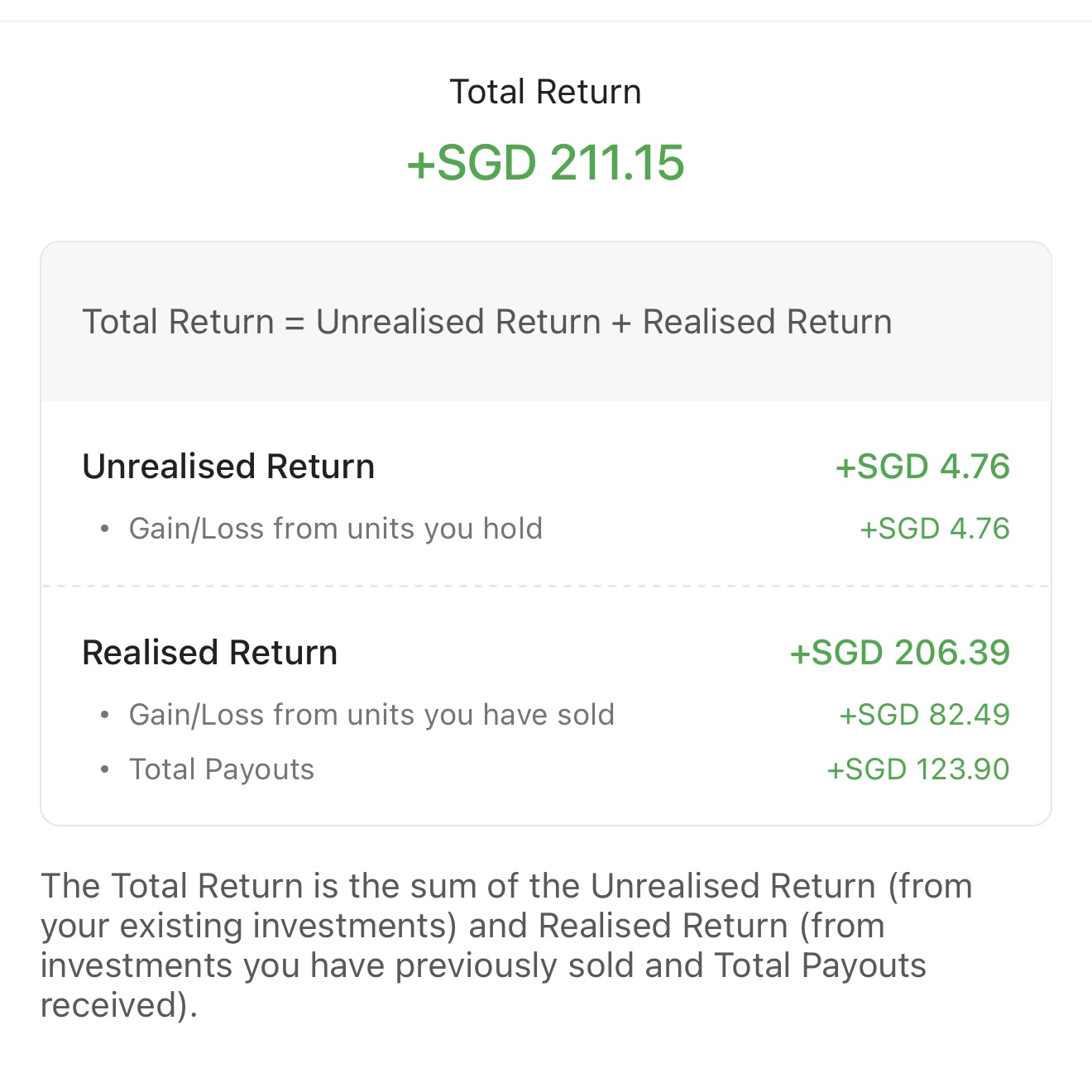Select the Unrealised Return label
Image resolution: width=1092 pixels, height=1092 pixels.
pos(228,467)
